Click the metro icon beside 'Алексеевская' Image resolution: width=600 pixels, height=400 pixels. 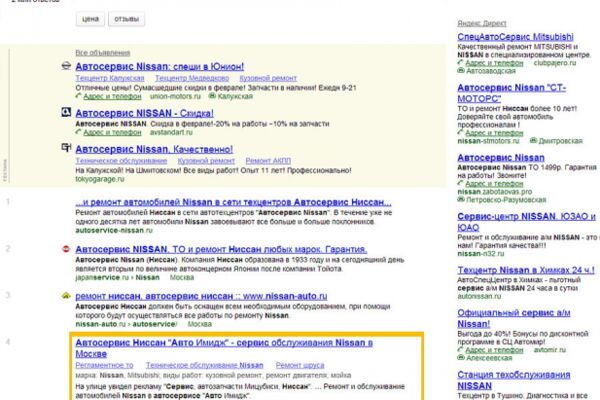(x=461, y=358)
